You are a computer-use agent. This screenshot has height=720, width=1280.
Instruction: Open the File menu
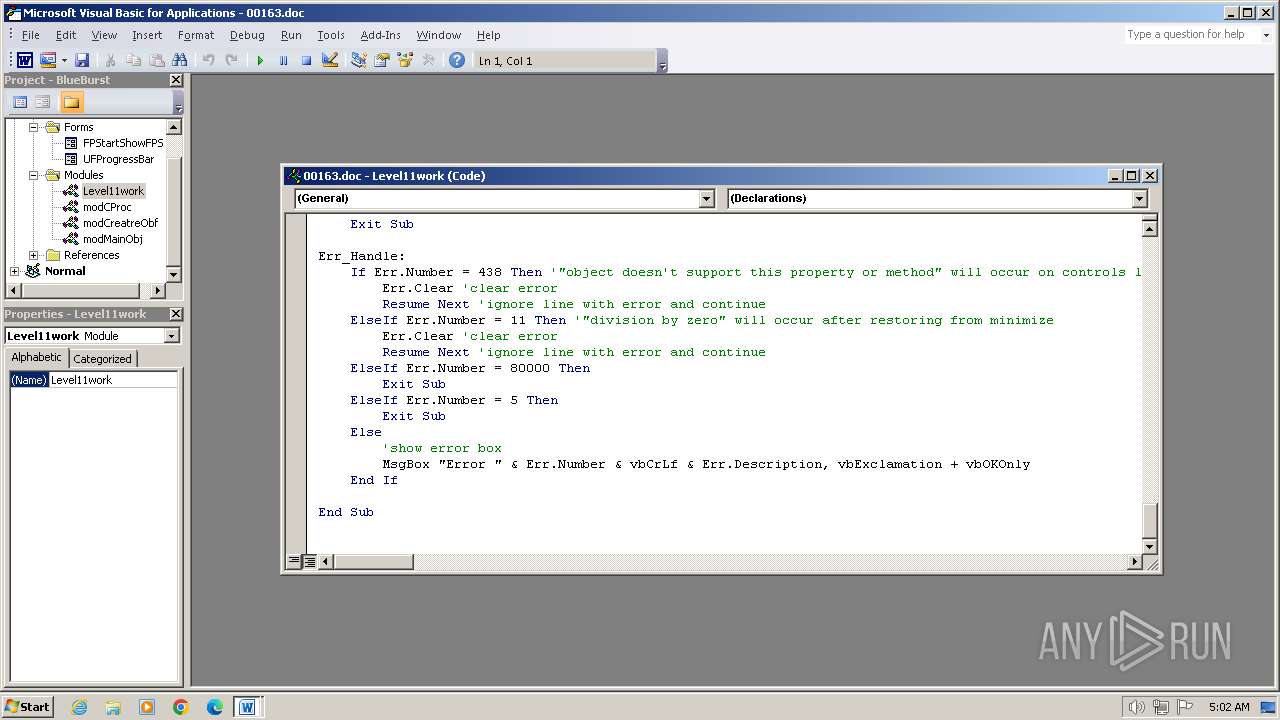coord(31,35)
